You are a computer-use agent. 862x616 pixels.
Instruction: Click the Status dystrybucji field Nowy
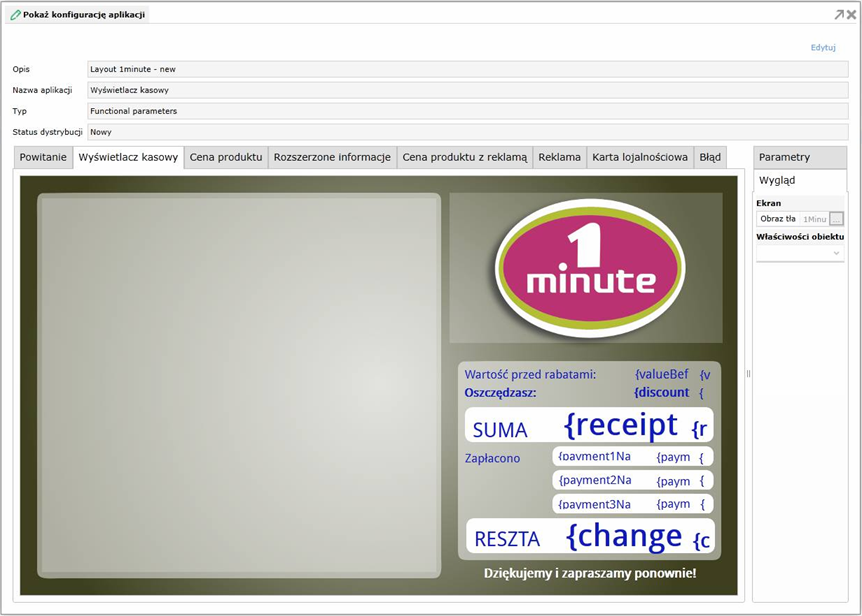tap(468, 132)
